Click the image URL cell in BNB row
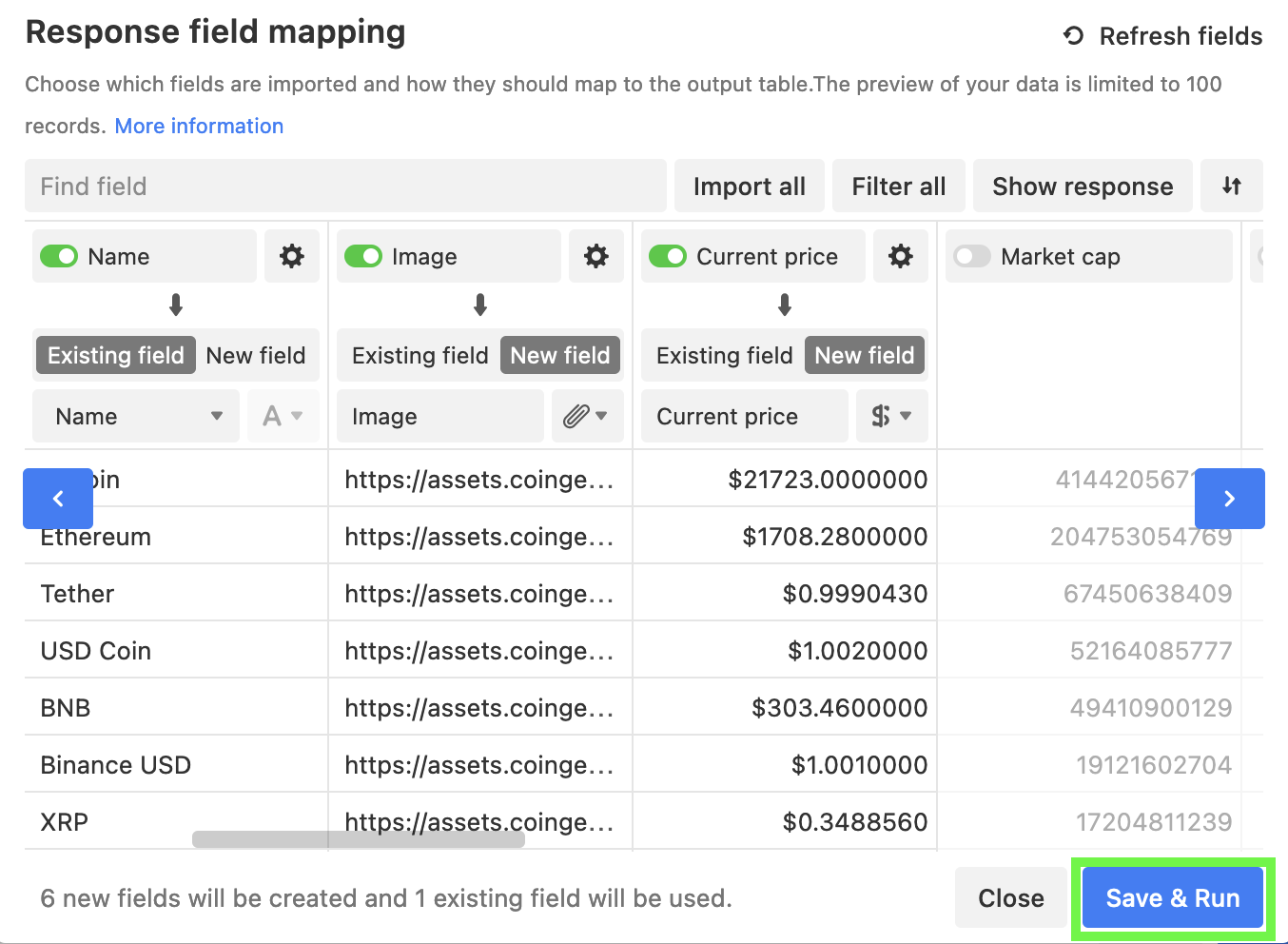 coord(480,707)
